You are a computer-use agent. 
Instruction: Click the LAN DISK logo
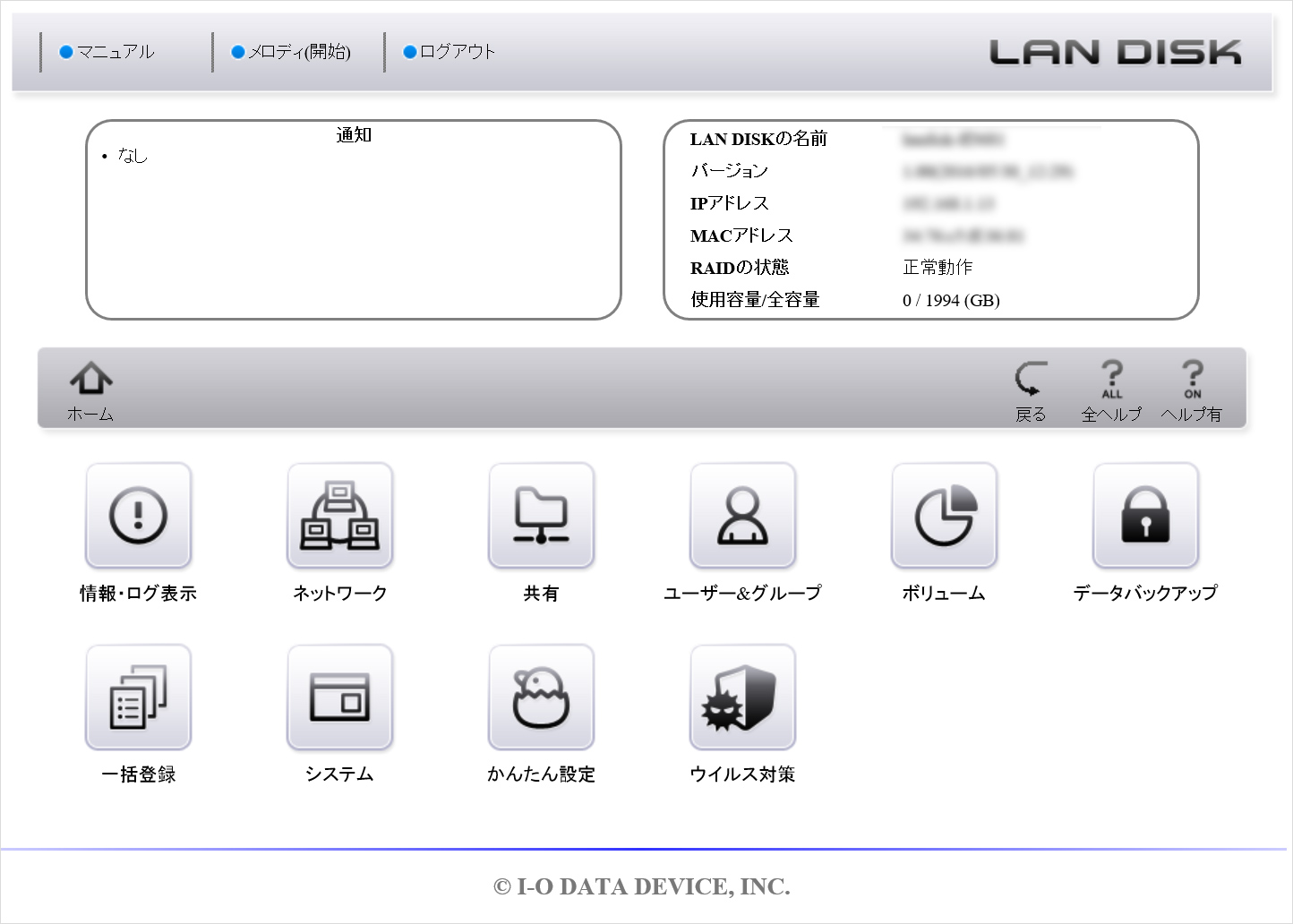tap(1116, 53)
